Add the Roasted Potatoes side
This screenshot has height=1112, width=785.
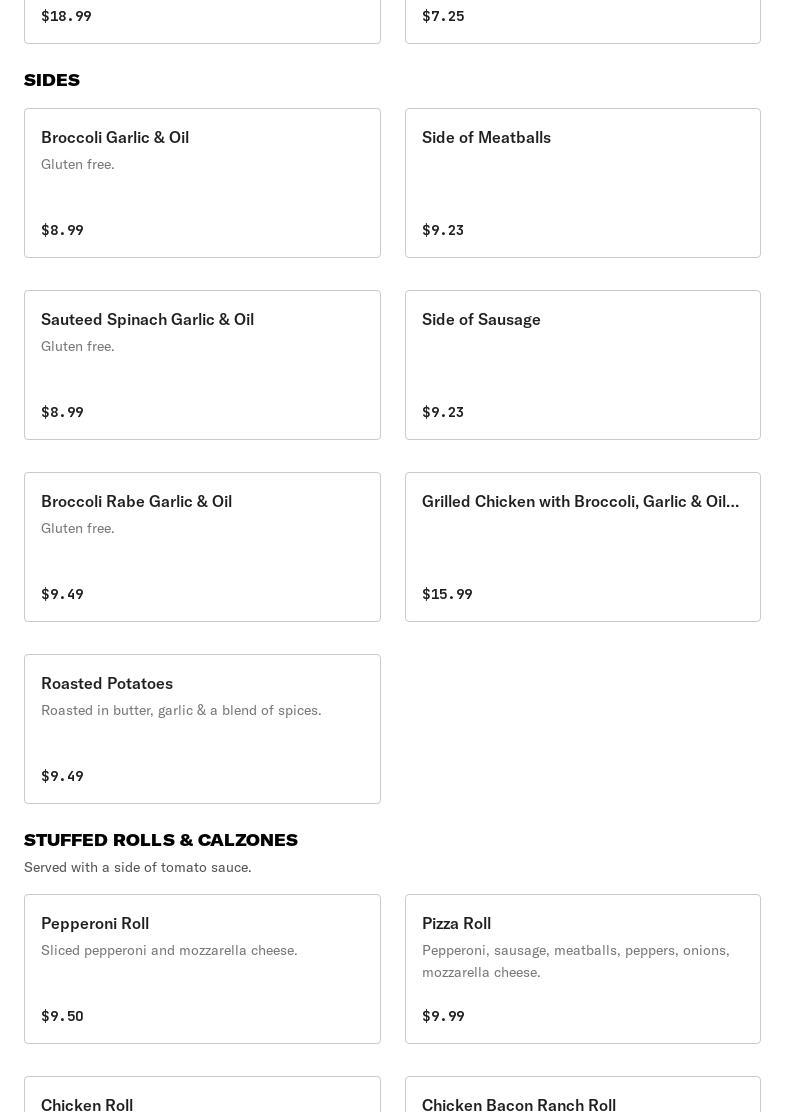point(202,729)
